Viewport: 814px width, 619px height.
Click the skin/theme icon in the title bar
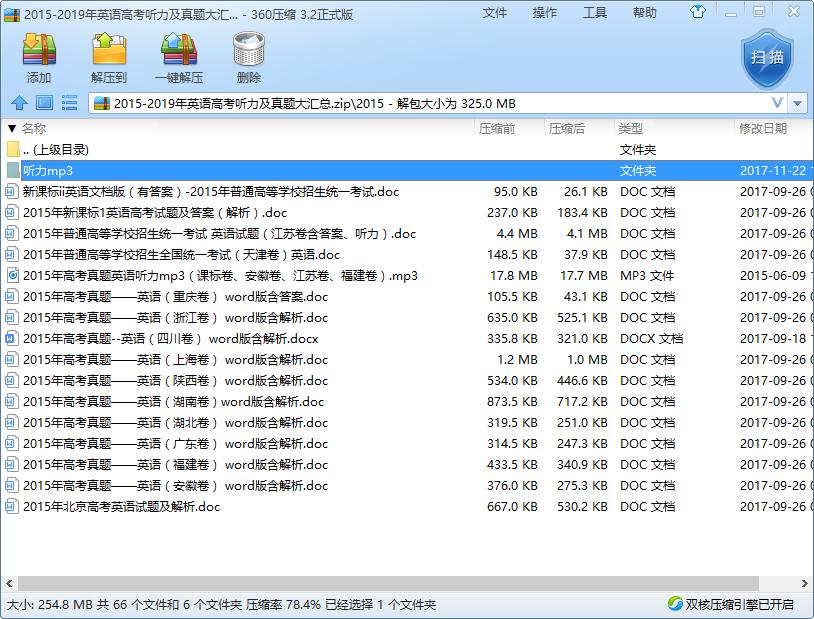(x=700, y=13)
